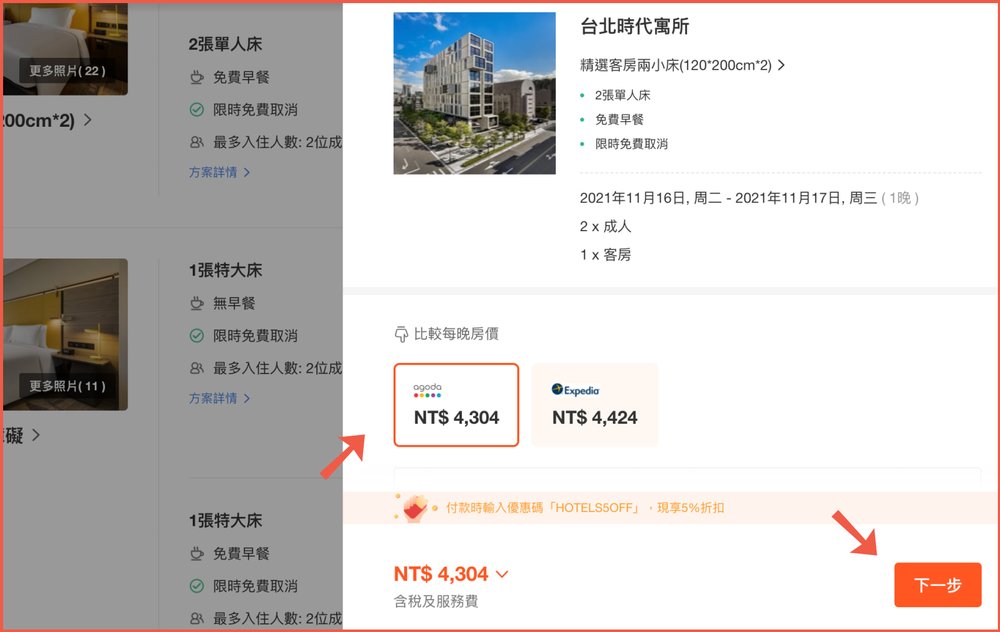Image resolution: width=1000 pixels, height=632 pixels.
Task: Click the price-tag icon next to 比較每晚房價
Action: click(400, 334)
